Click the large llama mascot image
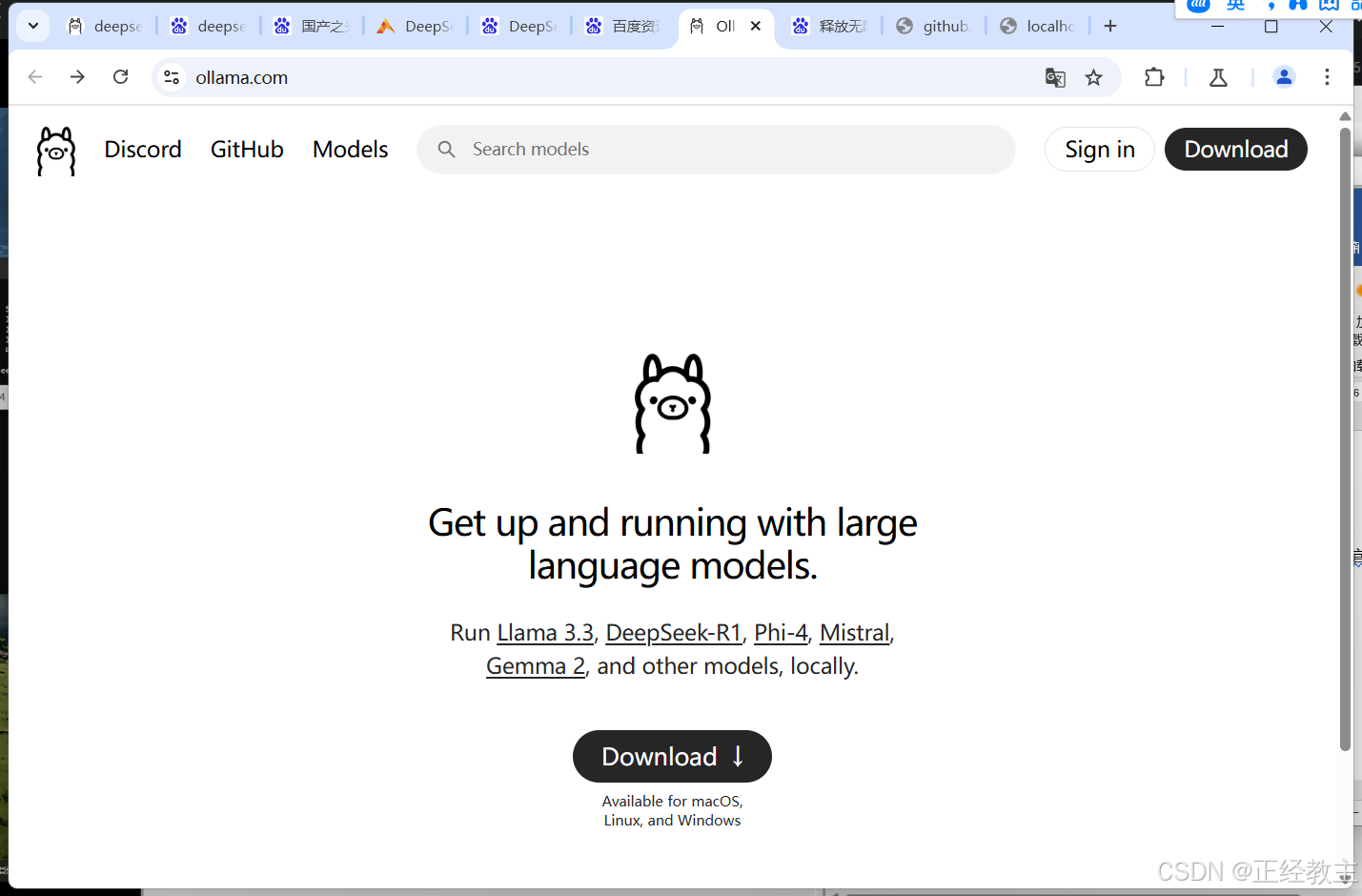 pyautogui.click(x=673, y=403)
